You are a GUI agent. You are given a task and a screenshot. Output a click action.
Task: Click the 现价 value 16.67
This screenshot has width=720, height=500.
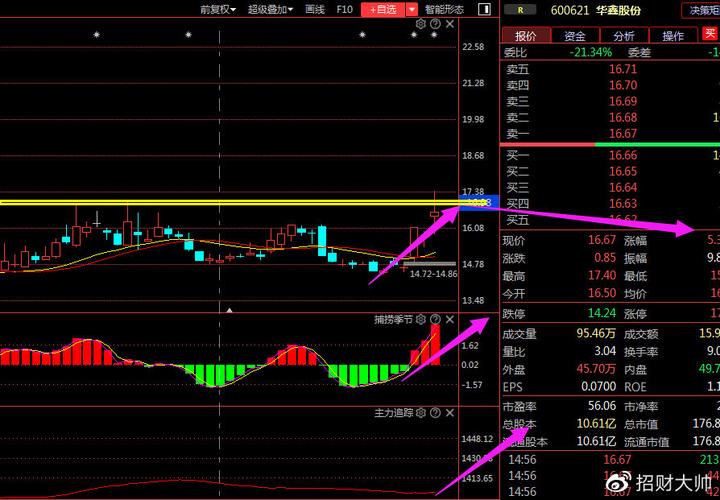[x=602, y=240]
